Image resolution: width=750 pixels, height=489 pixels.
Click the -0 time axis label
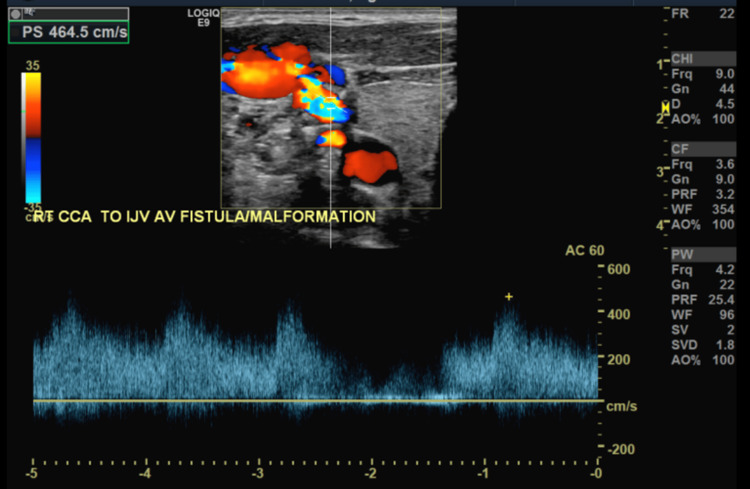click(596, 474)
